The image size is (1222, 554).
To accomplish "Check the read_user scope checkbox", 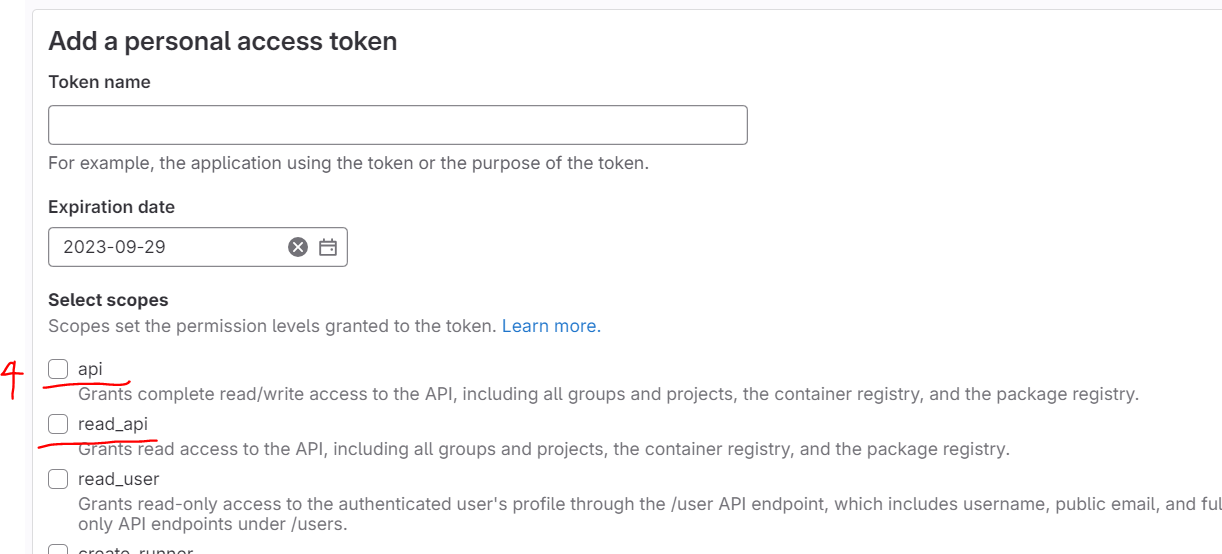I will point(58,479).
